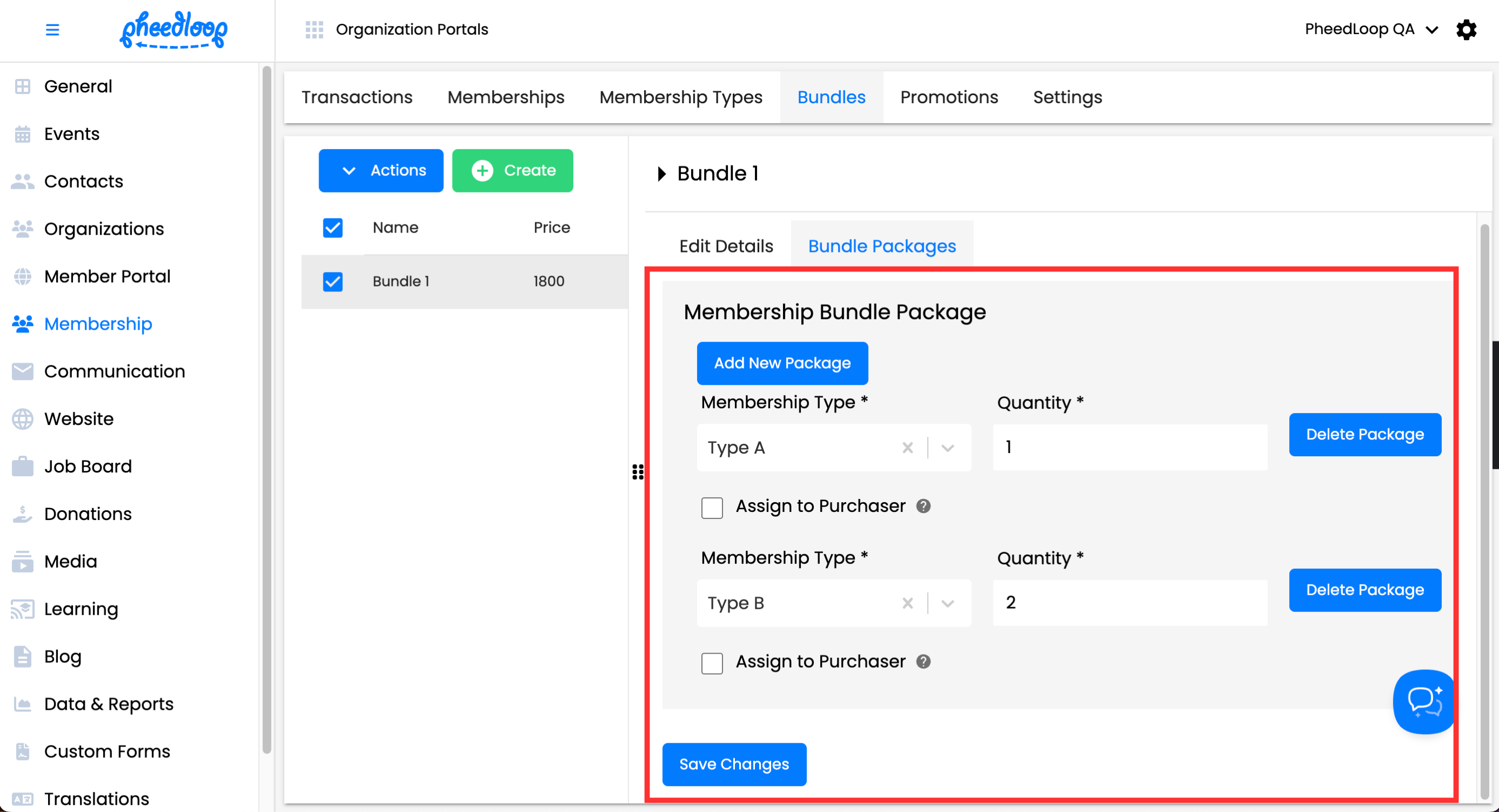
Task: Click the Donations sidebar icon
Action: tap(22, 514)
